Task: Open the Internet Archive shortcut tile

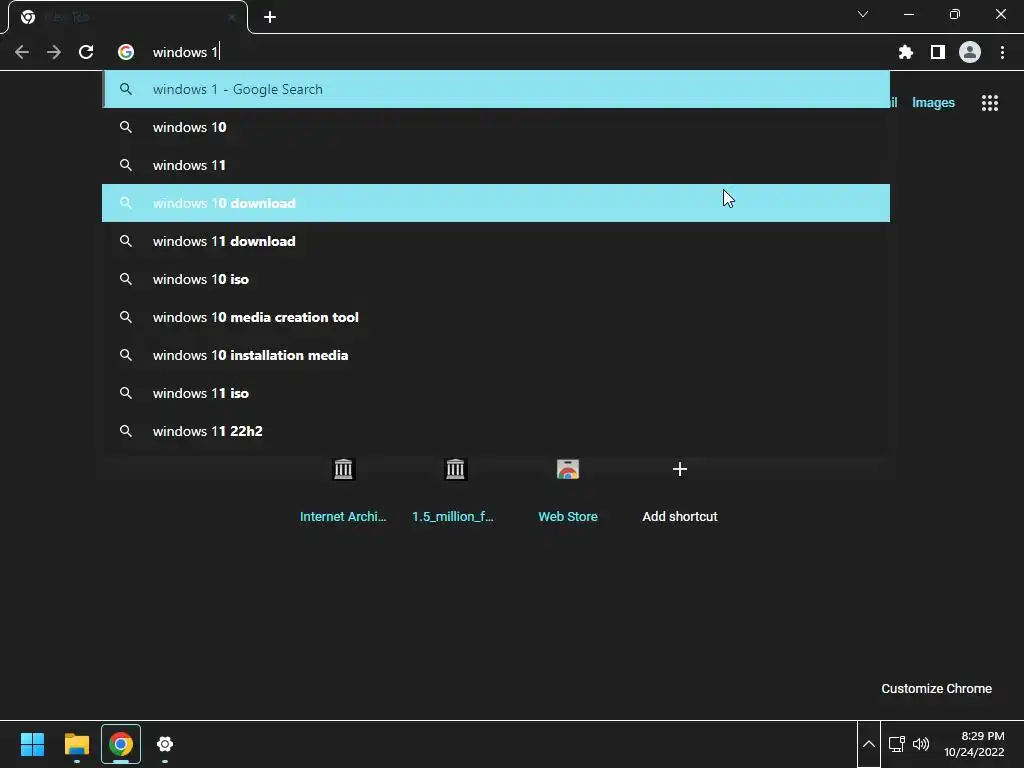Action: tap(343, 491)
